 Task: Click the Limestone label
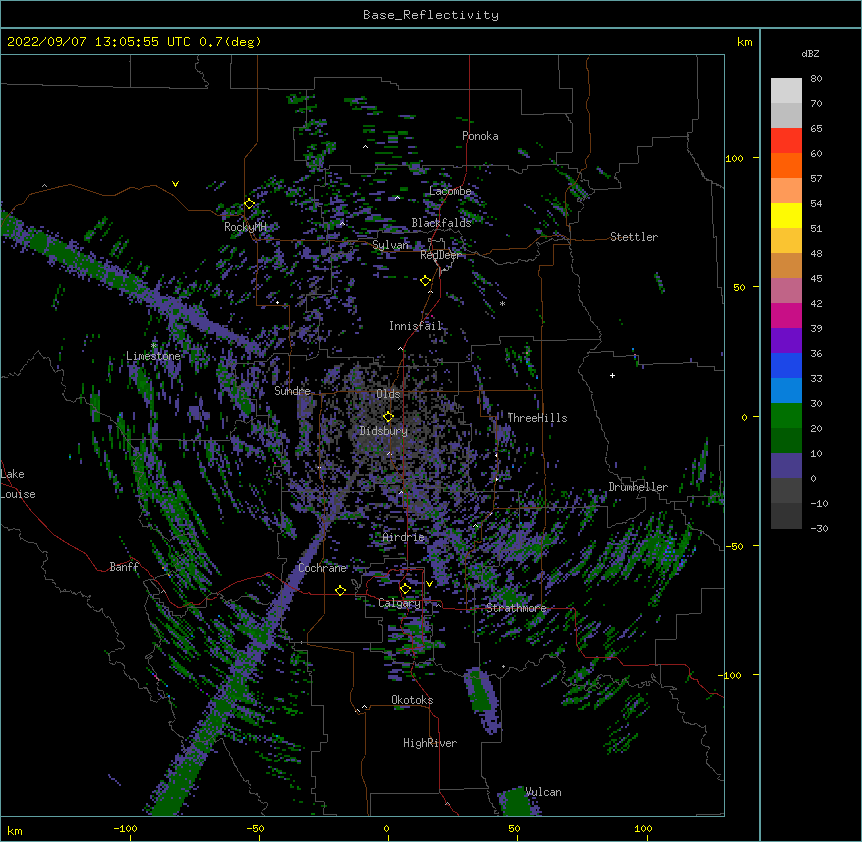click(x=153, y=356)
